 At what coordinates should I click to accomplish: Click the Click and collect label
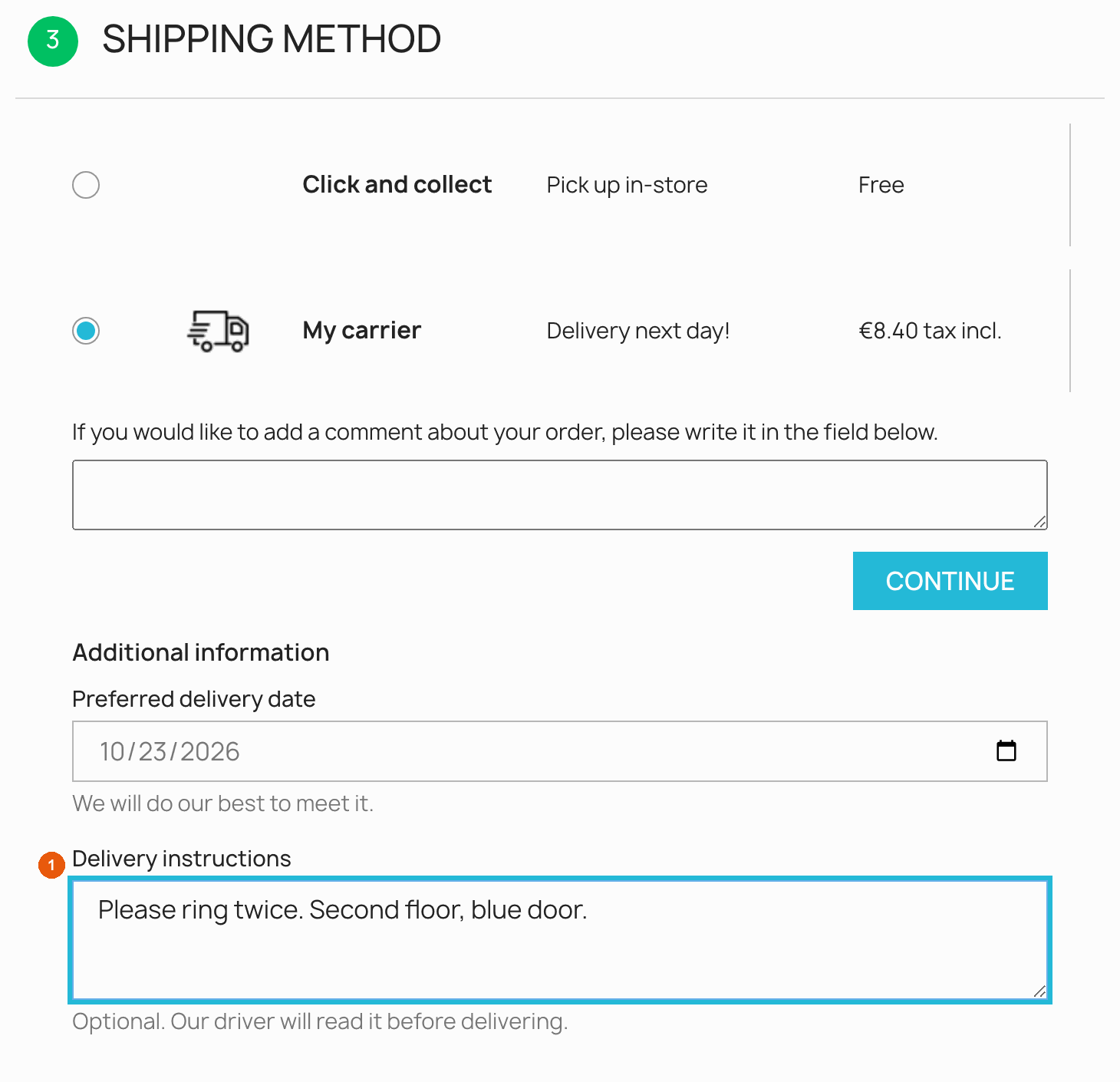coord(397,185)
